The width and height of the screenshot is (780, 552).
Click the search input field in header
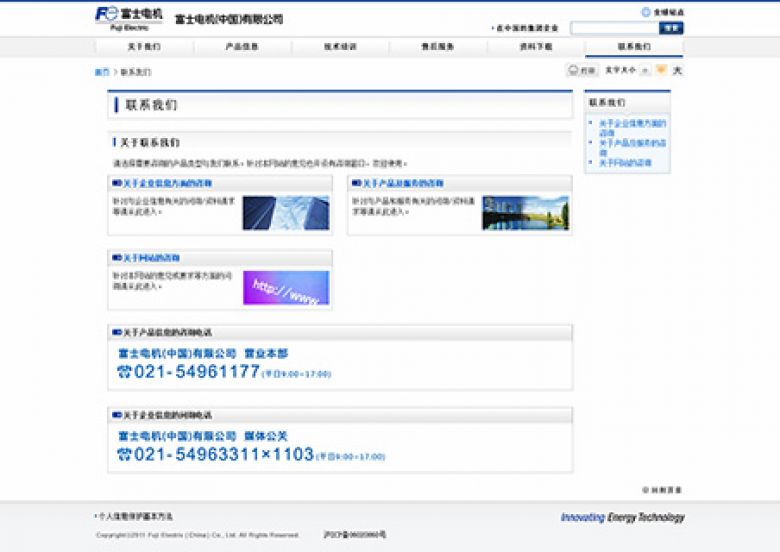pos(614,28)
